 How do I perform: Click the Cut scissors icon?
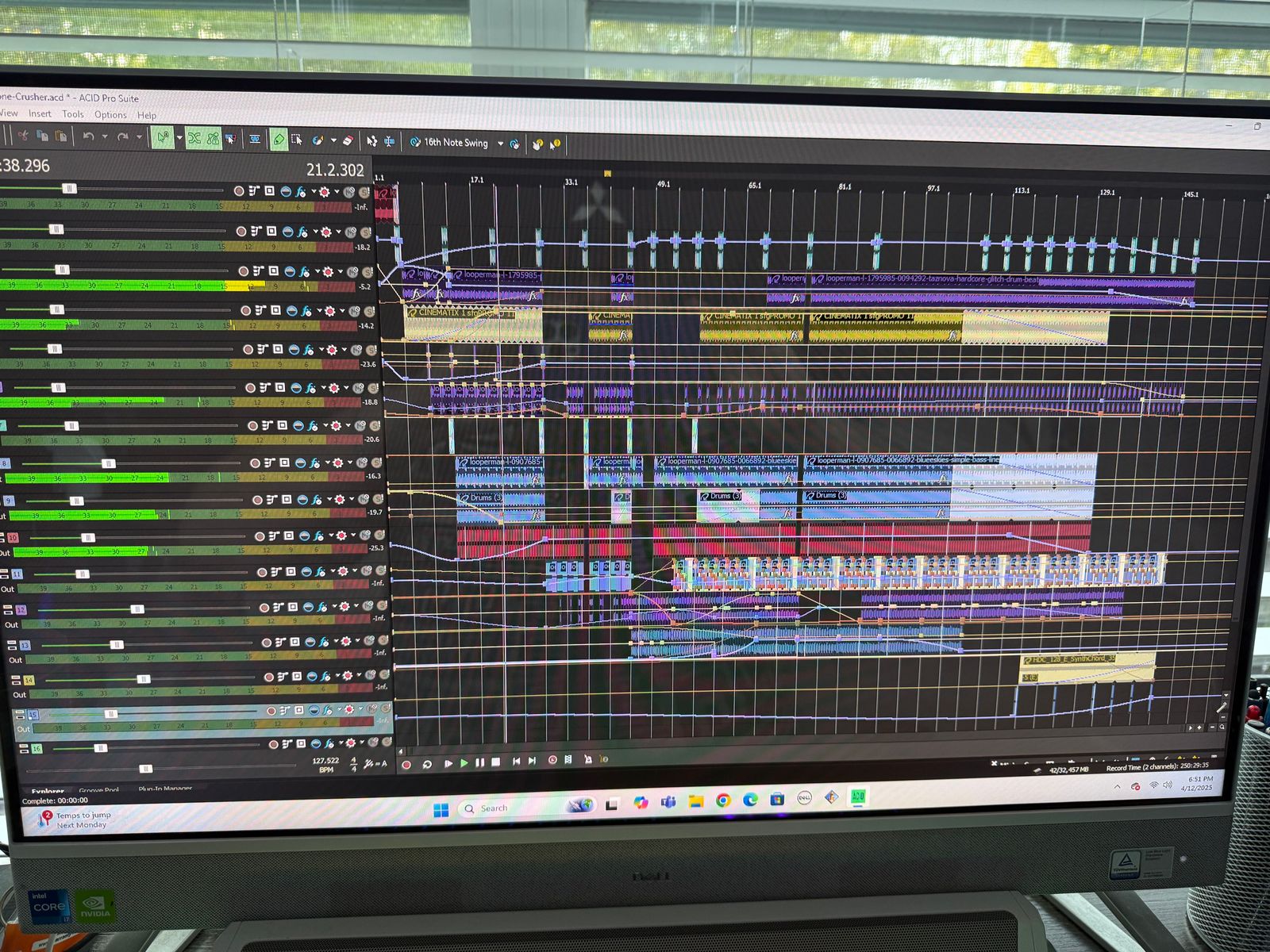click(x=23, y=136)
